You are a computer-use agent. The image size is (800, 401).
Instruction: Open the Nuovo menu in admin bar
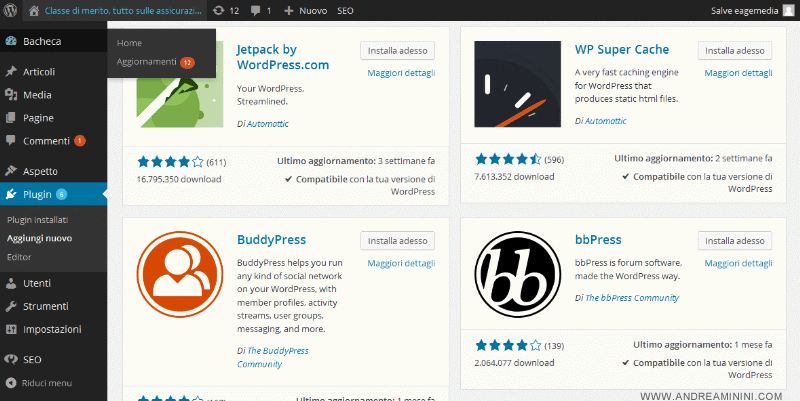point(305,10)
